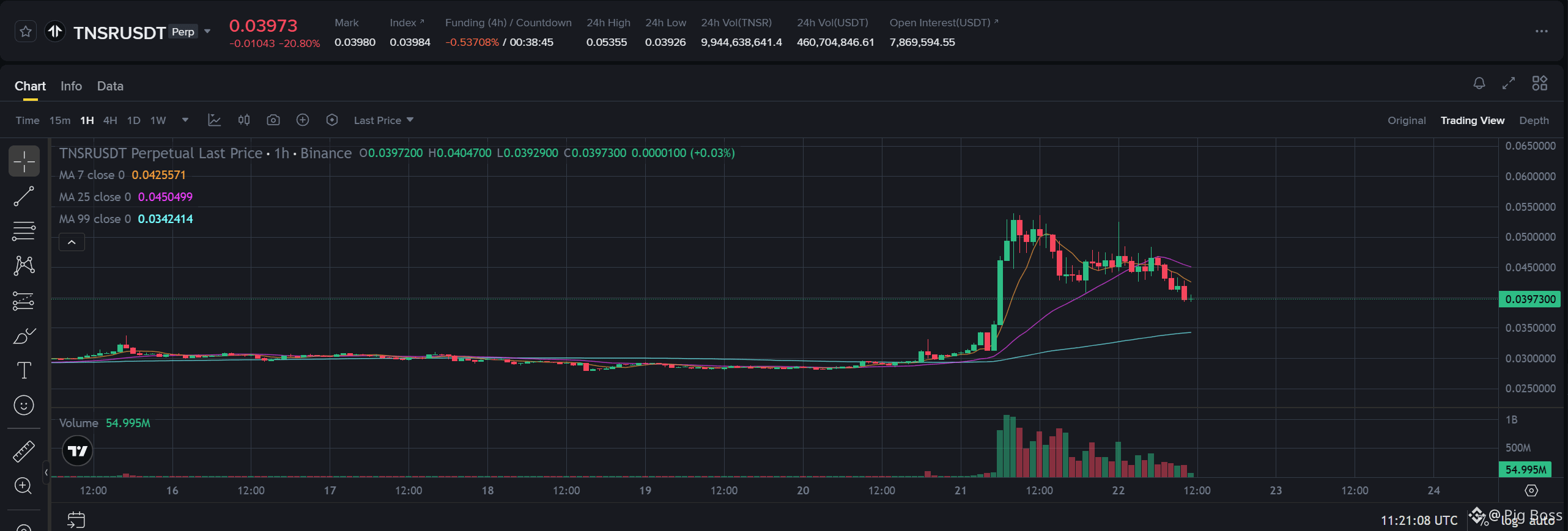Select the trend line drawing tool
The image size is (1568, 531).
point(24,196)
